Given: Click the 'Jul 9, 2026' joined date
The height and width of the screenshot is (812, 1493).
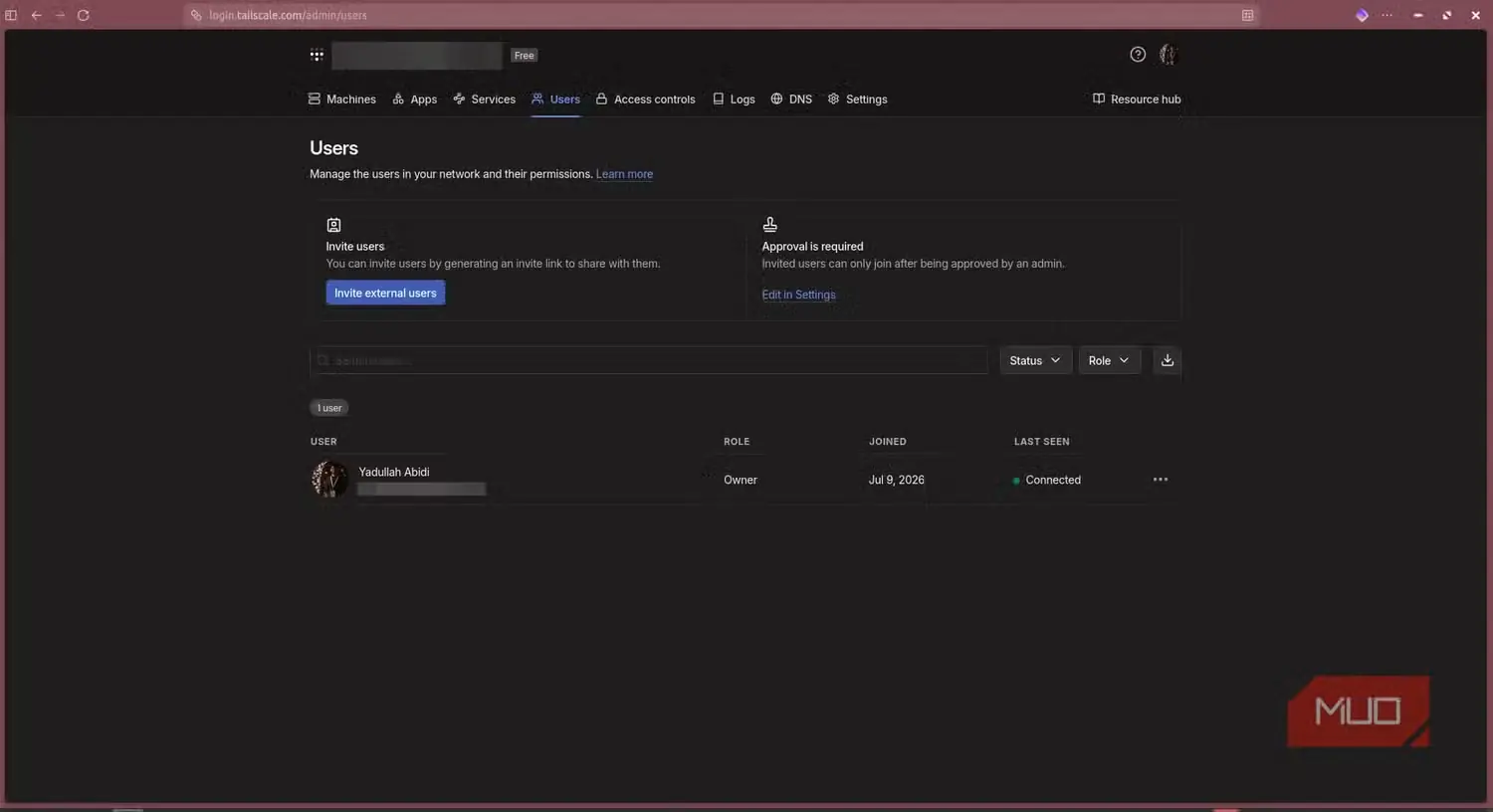Looking at the screenshot, I should click(x=896, y=480).
